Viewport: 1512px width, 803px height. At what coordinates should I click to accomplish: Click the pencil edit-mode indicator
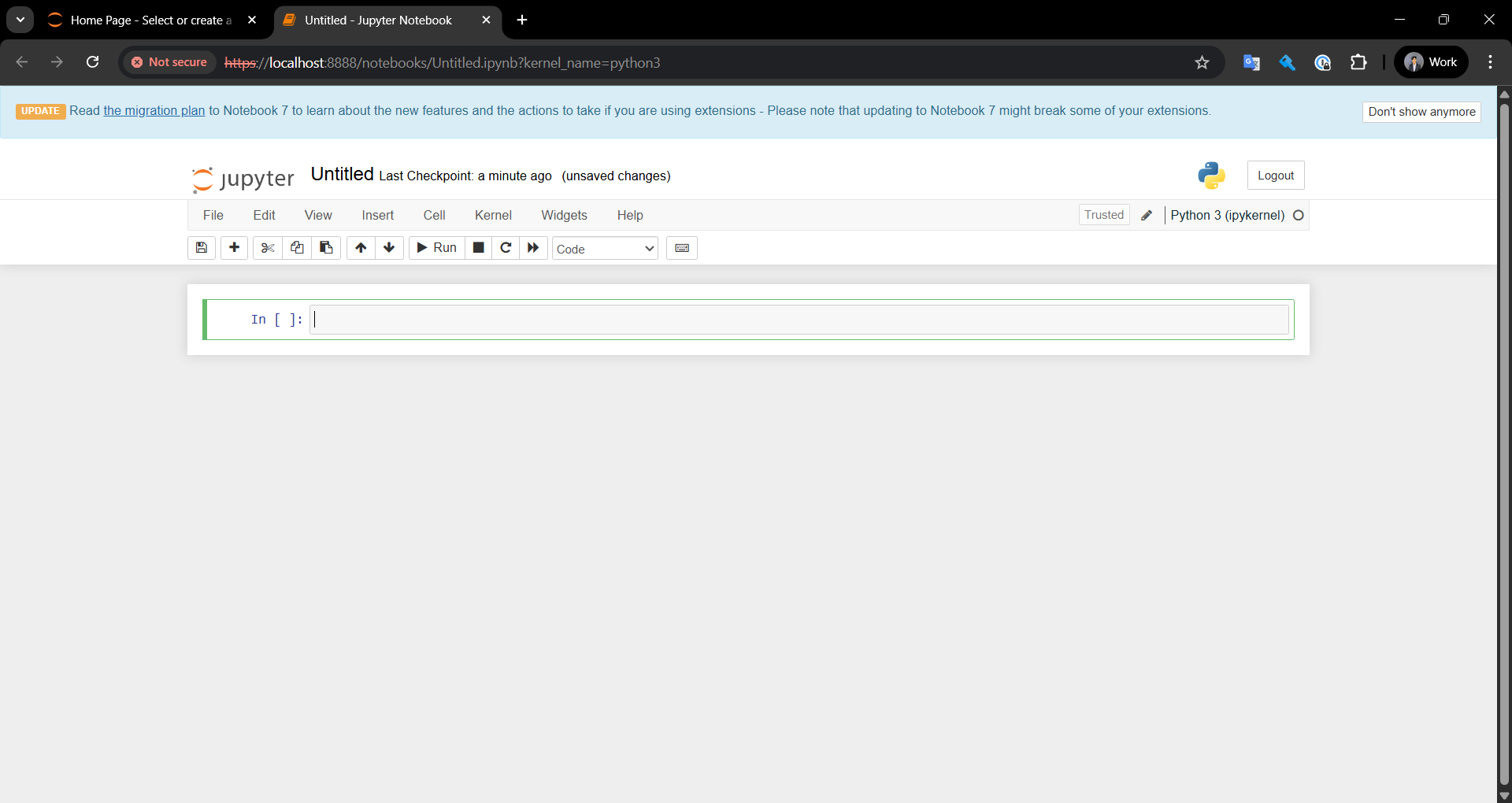click(x=1147, y=215)
